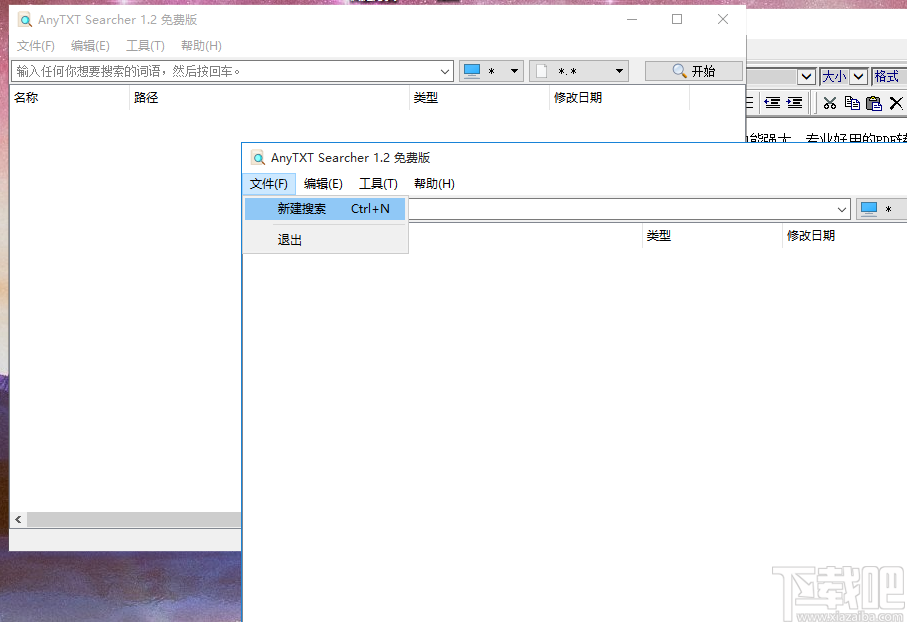The image size is (907, 622).
Task: Open the 文件(F) menu in the front window
Action: click(268, 184)
